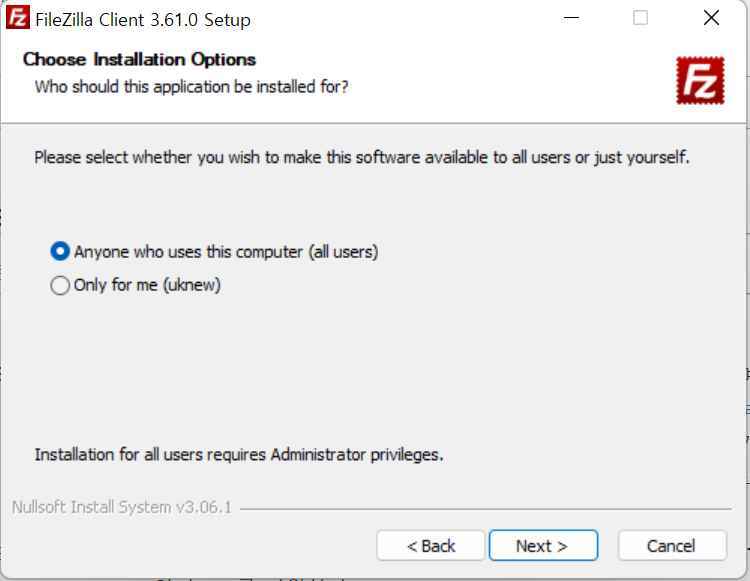The height and width of the screenshot is (581, 750).
Task: Click the FileZilla icon in the title bar
Action: point(18,18)
